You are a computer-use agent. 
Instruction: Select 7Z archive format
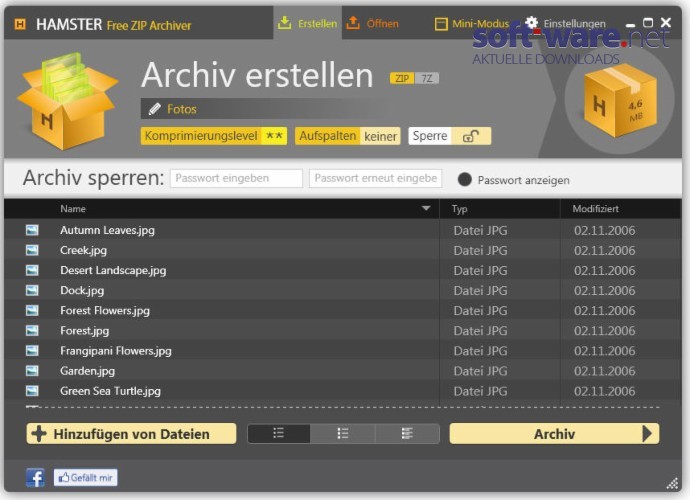(x=427, y=78)
